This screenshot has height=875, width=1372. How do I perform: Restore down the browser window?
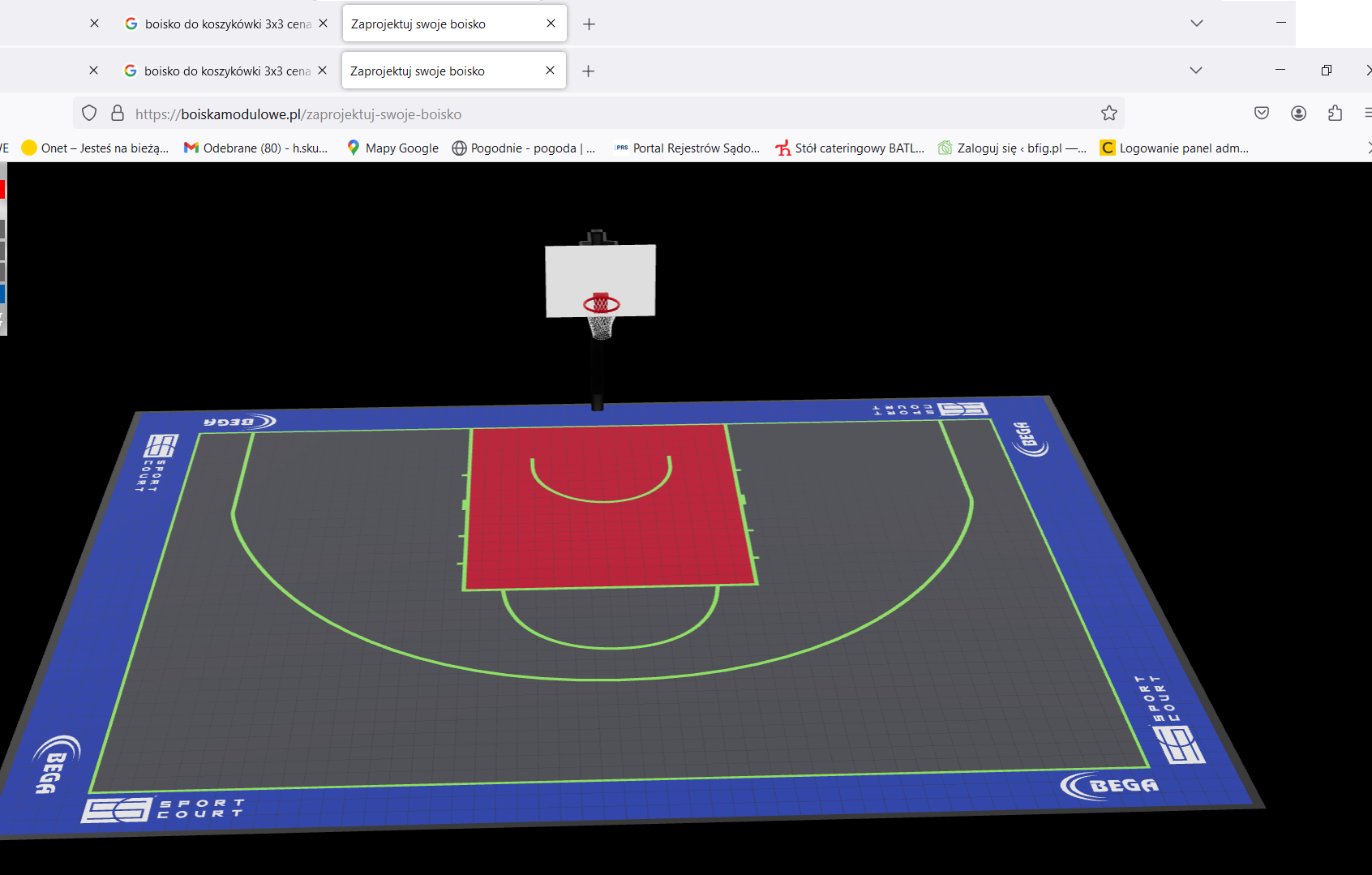pyautogui.click(x=1326, y=71)
